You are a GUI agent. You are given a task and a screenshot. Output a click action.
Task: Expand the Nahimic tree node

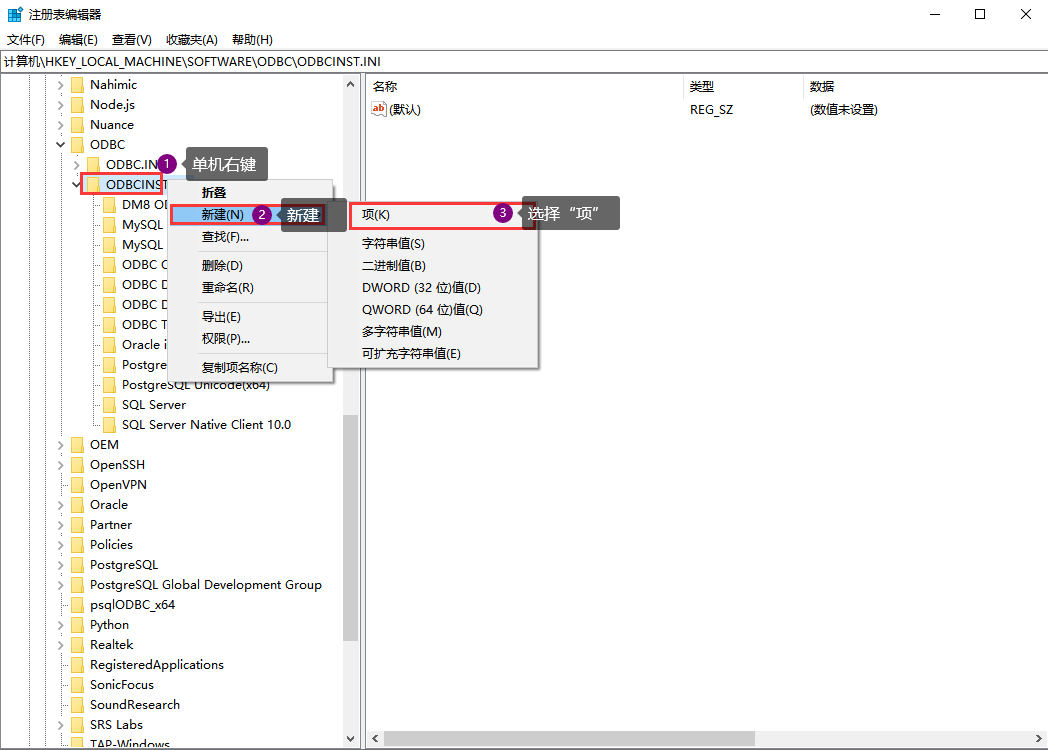(x=60, y=85)
